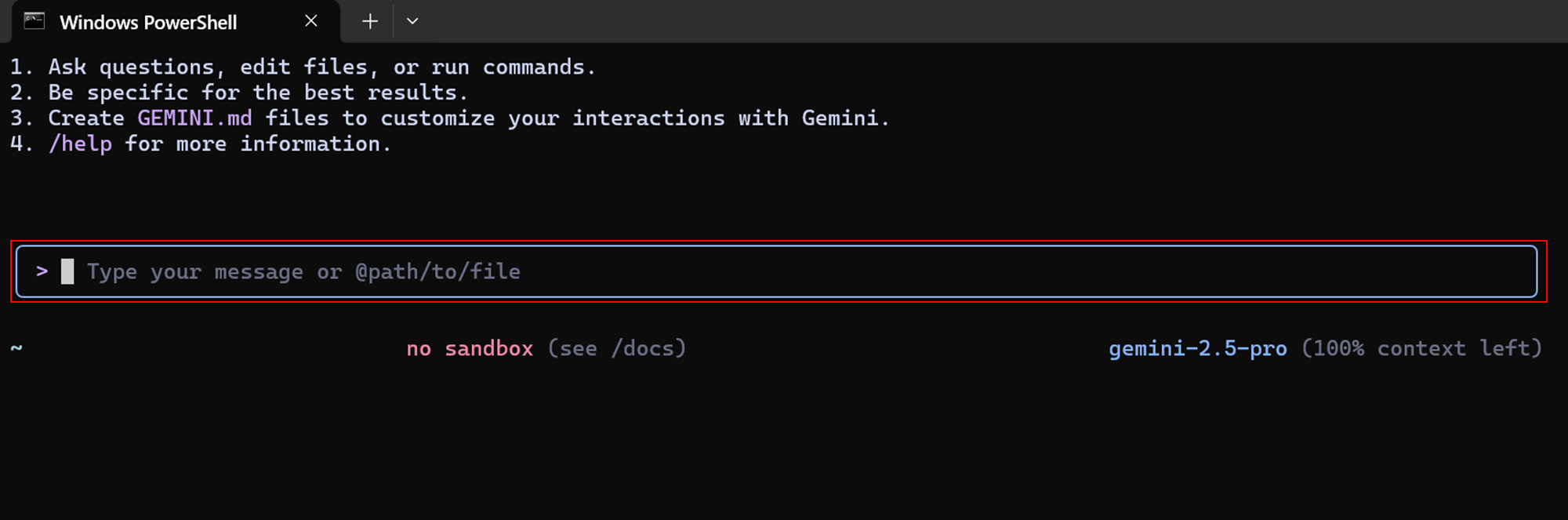Click the word Gemini ending tip three
The image size is (1568, 520).
[x=840, y=118]
